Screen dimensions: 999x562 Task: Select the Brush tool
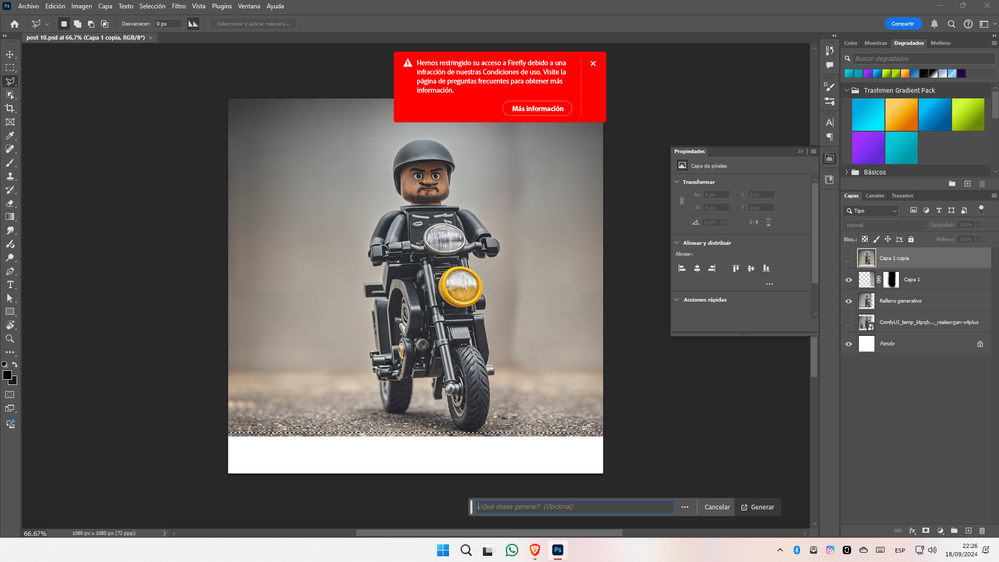[10, 162]
